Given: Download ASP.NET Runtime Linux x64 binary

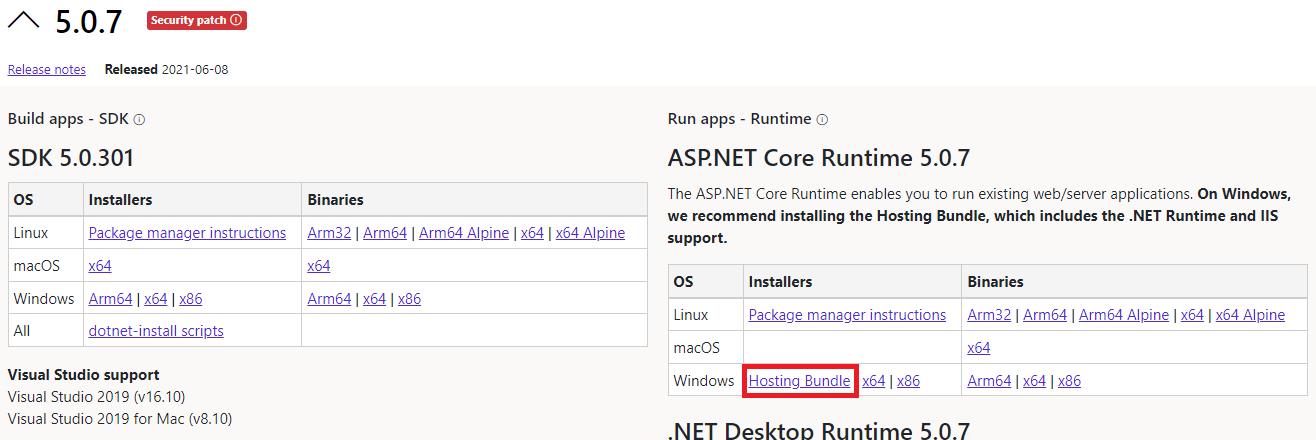Looking at the screenshot, I should [1192, 315].
